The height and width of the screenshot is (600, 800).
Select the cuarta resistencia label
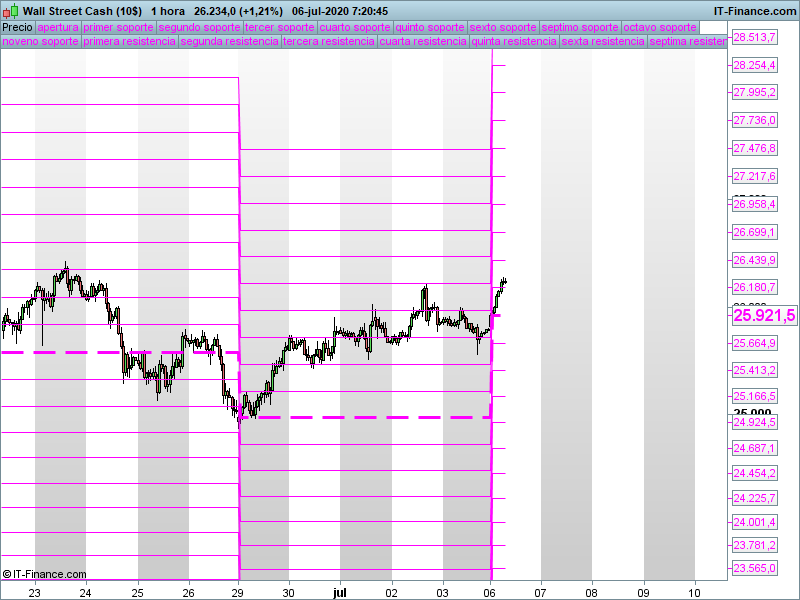423,41
